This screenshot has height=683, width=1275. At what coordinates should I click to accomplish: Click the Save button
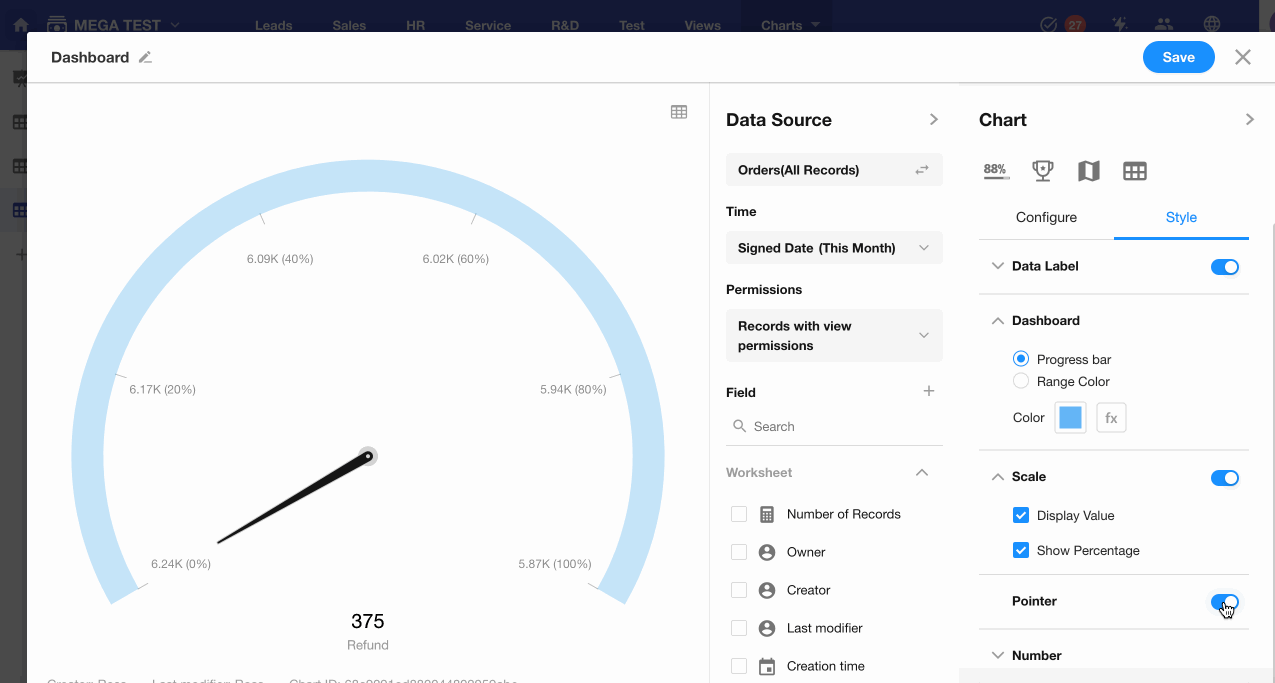1178,58
